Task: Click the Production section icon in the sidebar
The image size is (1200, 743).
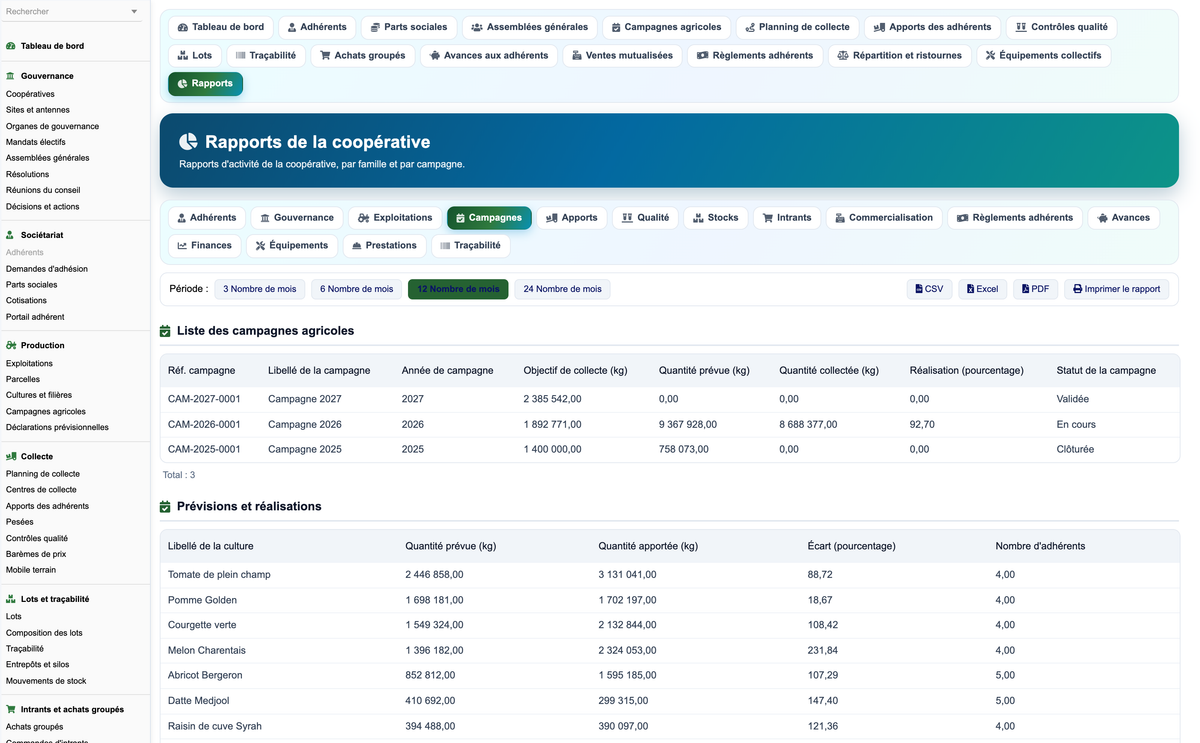Action: point(10,345)
